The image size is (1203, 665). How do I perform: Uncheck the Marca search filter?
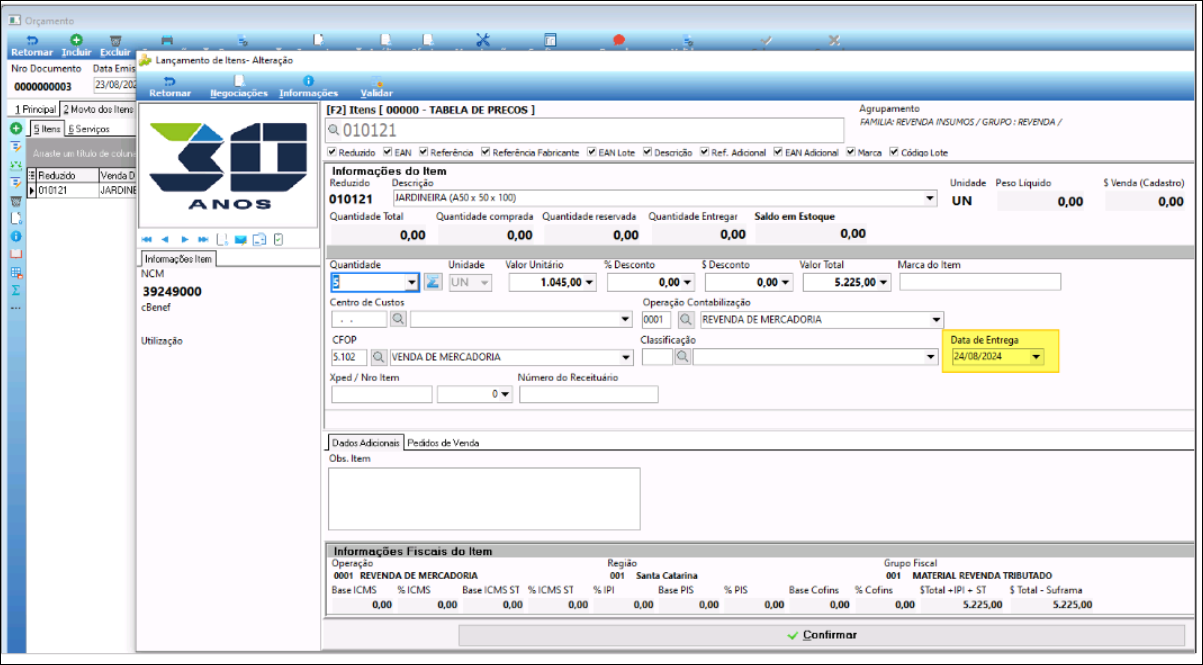[x=851, y=153]
